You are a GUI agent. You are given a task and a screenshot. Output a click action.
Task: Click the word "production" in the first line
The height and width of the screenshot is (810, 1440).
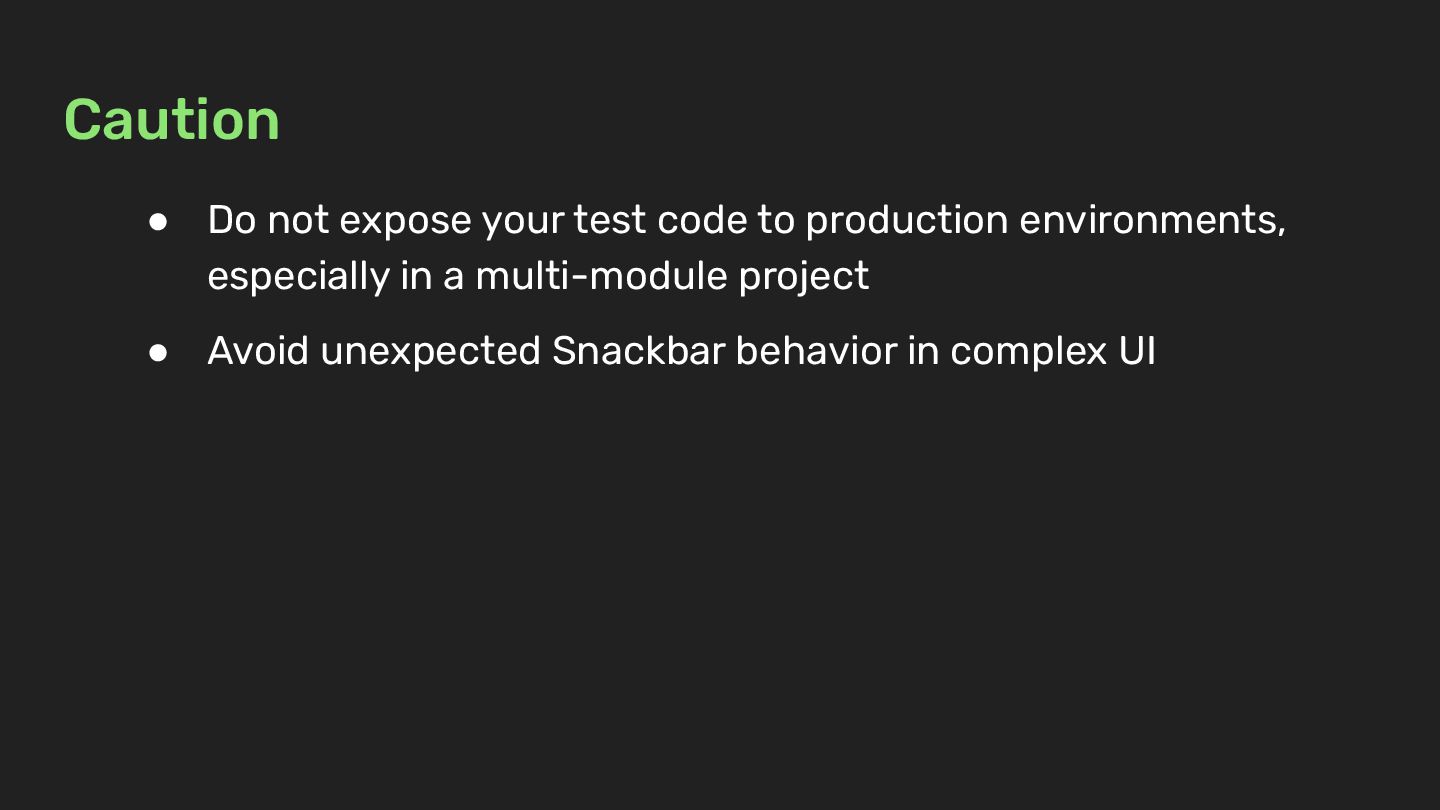[x=906, y=220]
